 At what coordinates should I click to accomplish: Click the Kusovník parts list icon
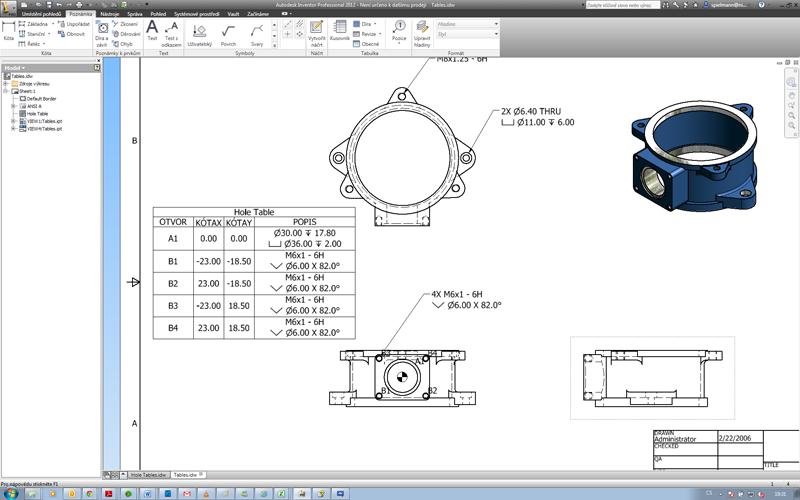click(341, 31)
